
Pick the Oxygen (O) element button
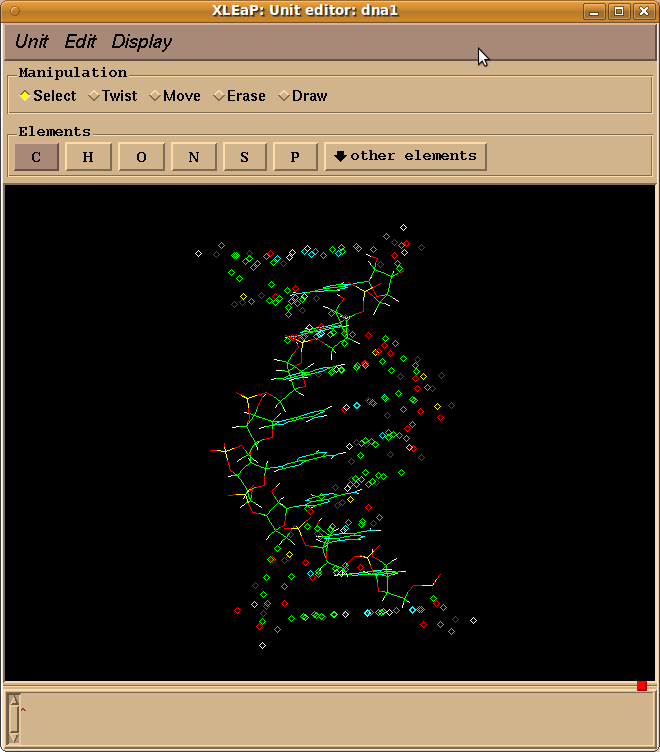pos(141,156)
